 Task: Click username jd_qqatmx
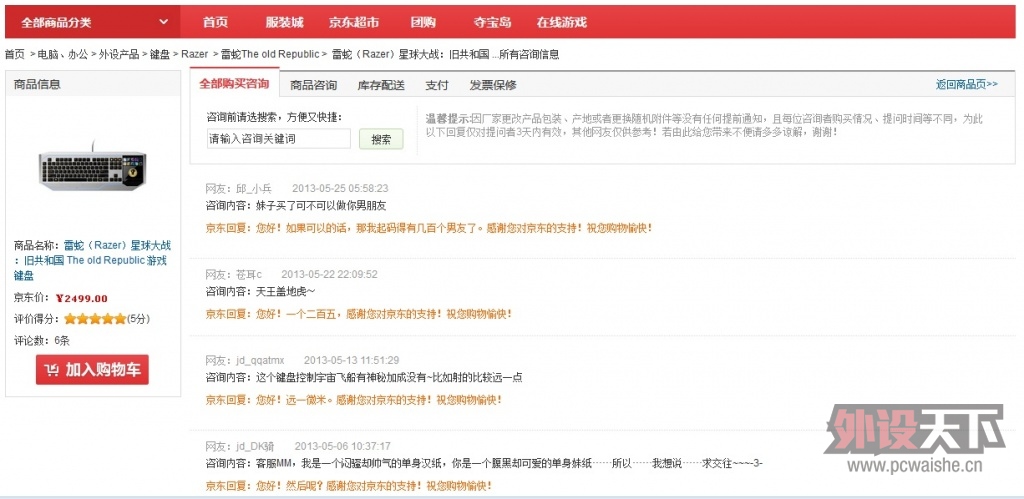click(x=260, y=361)
